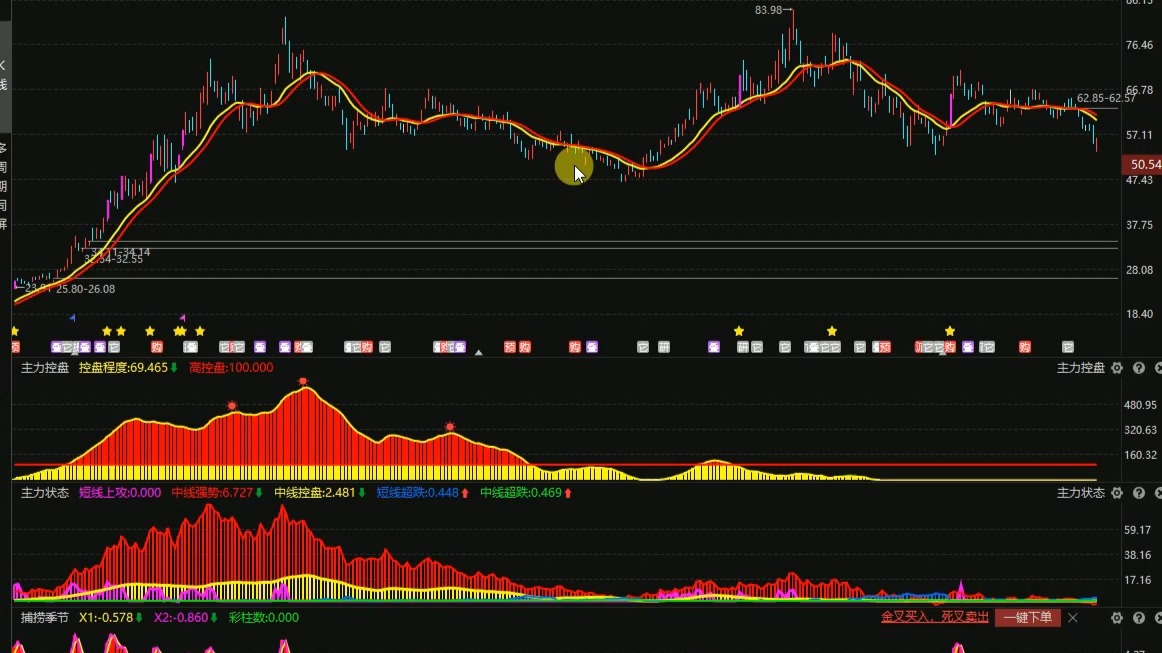Open settings gear for 捕捞季节 indicator panel
1162x653 pixels.
[1117, 617]
